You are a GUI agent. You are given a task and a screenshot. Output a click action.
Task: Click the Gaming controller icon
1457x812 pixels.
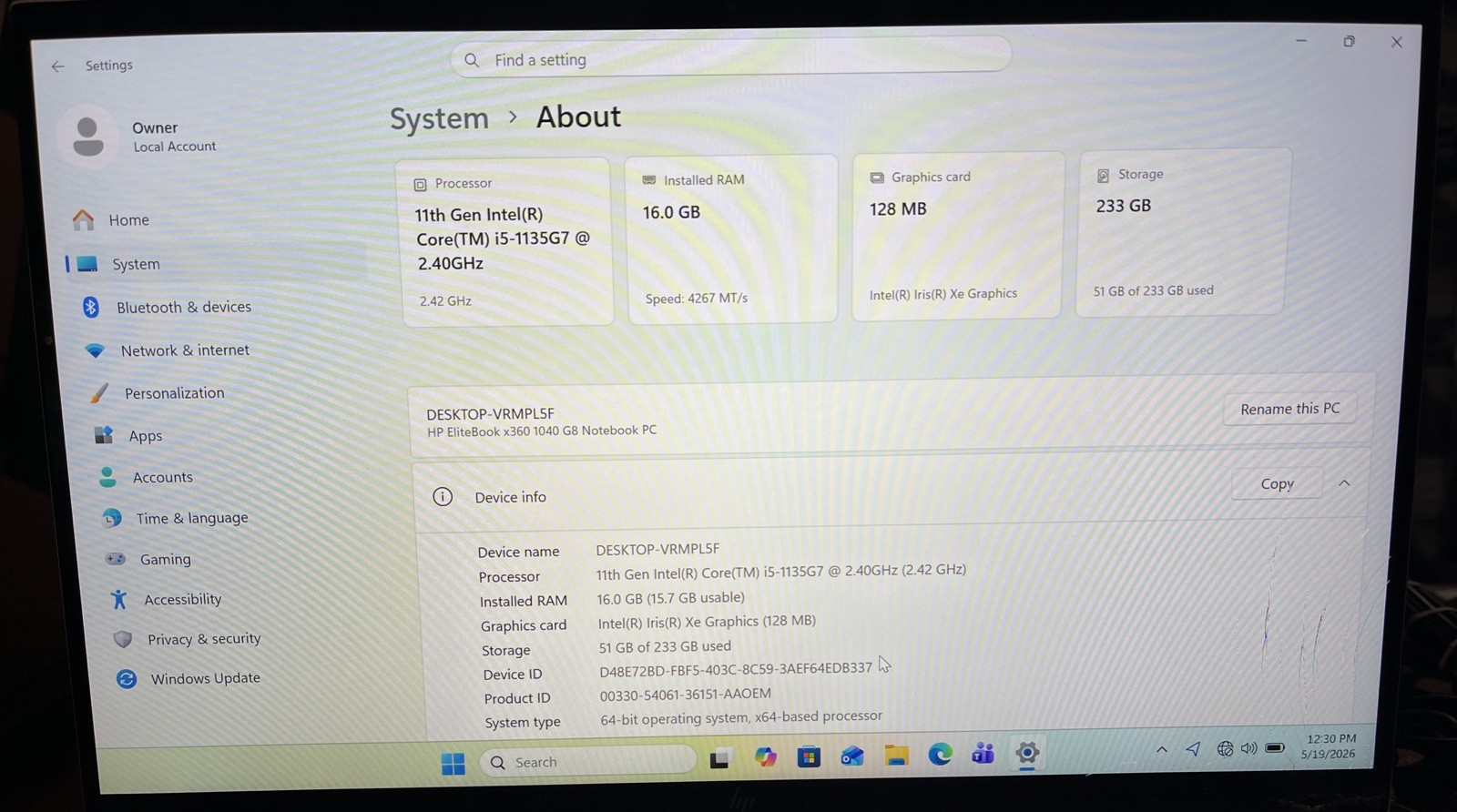tap(116, 559)
